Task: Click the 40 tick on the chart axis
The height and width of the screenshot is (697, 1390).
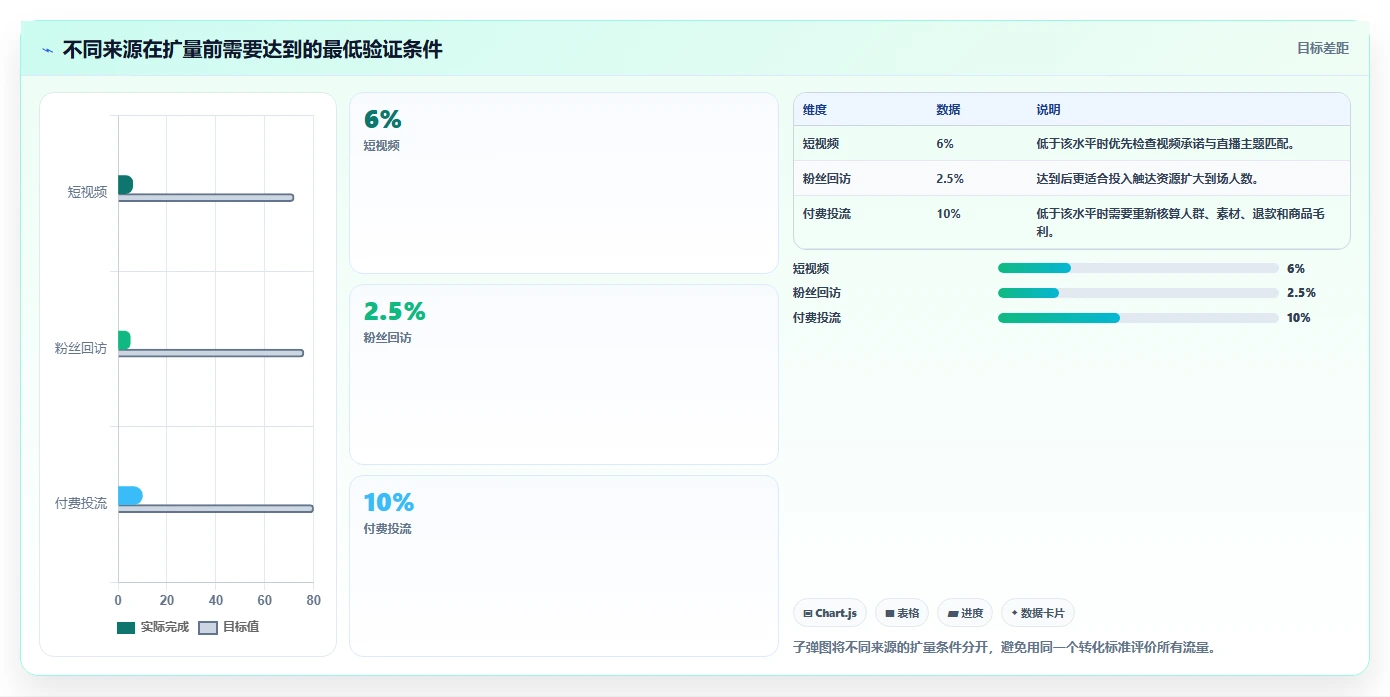Action: click(x=216, y=600)
